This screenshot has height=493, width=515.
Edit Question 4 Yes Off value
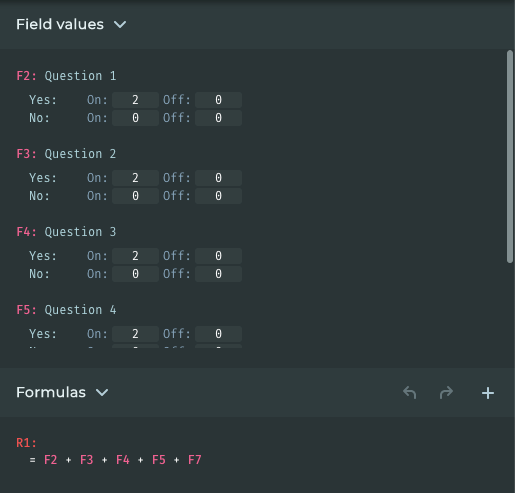[x=218, y=334]
